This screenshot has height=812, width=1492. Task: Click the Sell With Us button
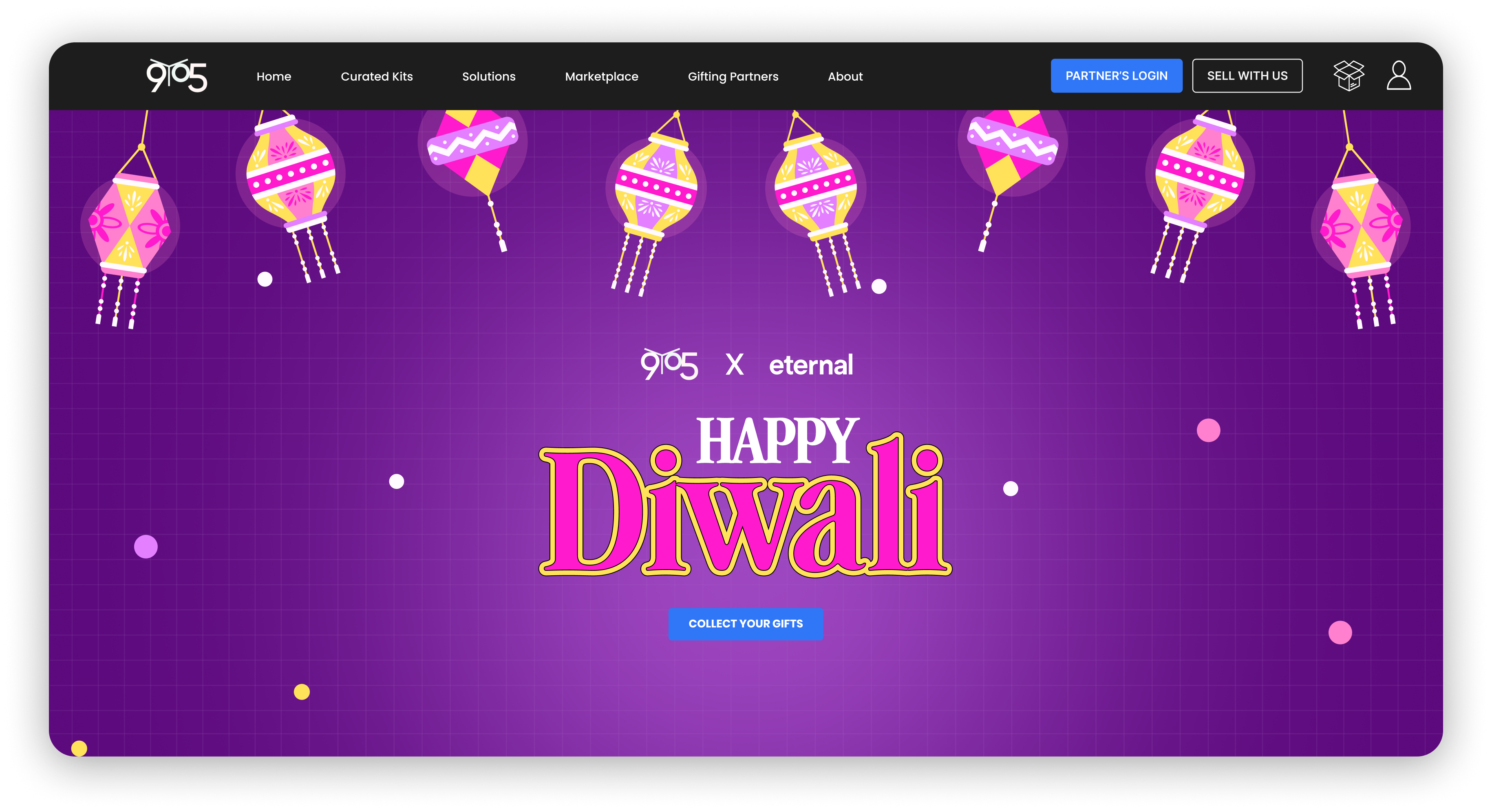coord(1247,76)
